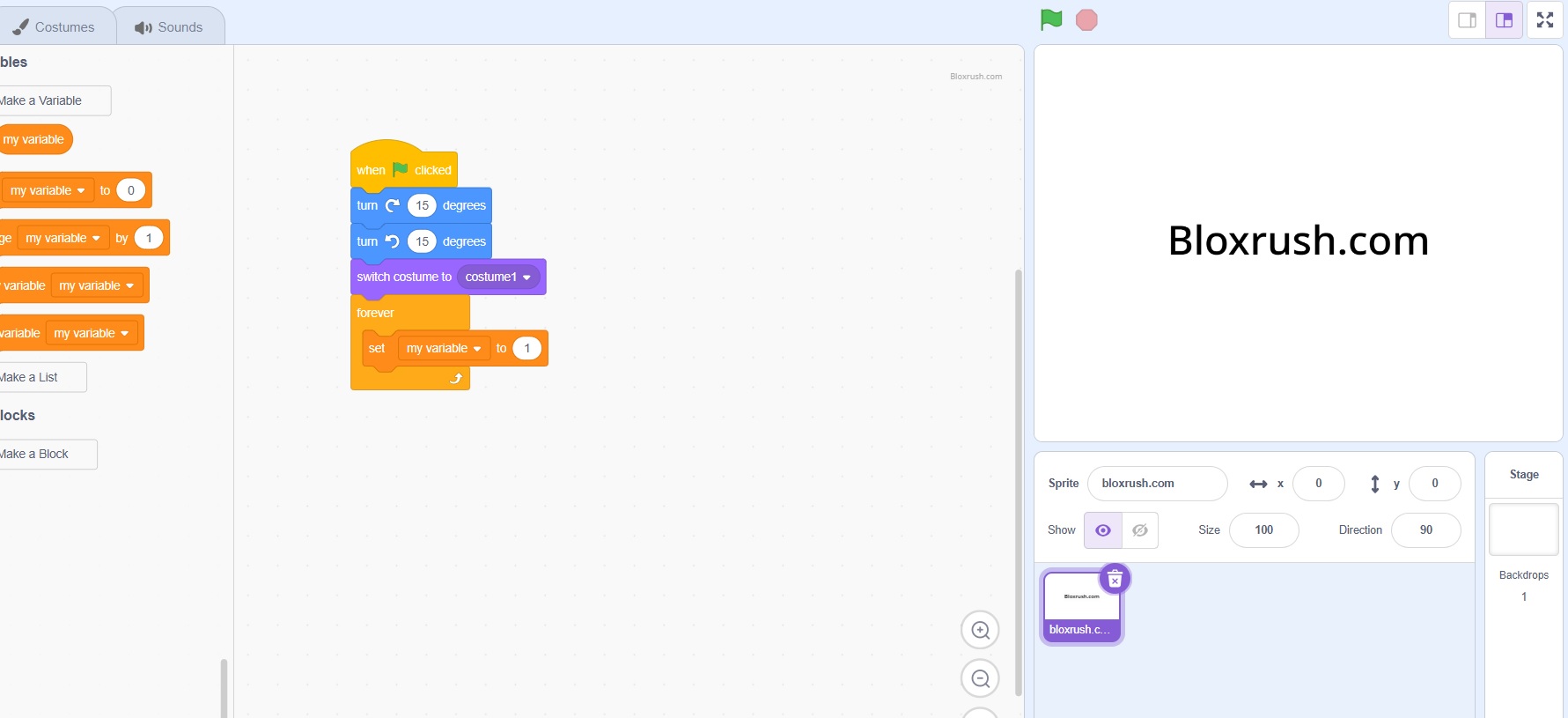Select the Stage backdrop thumbnail
Image resolution: width=1568 pixels, height=718 pixels.
click(x=1523, y=529)
